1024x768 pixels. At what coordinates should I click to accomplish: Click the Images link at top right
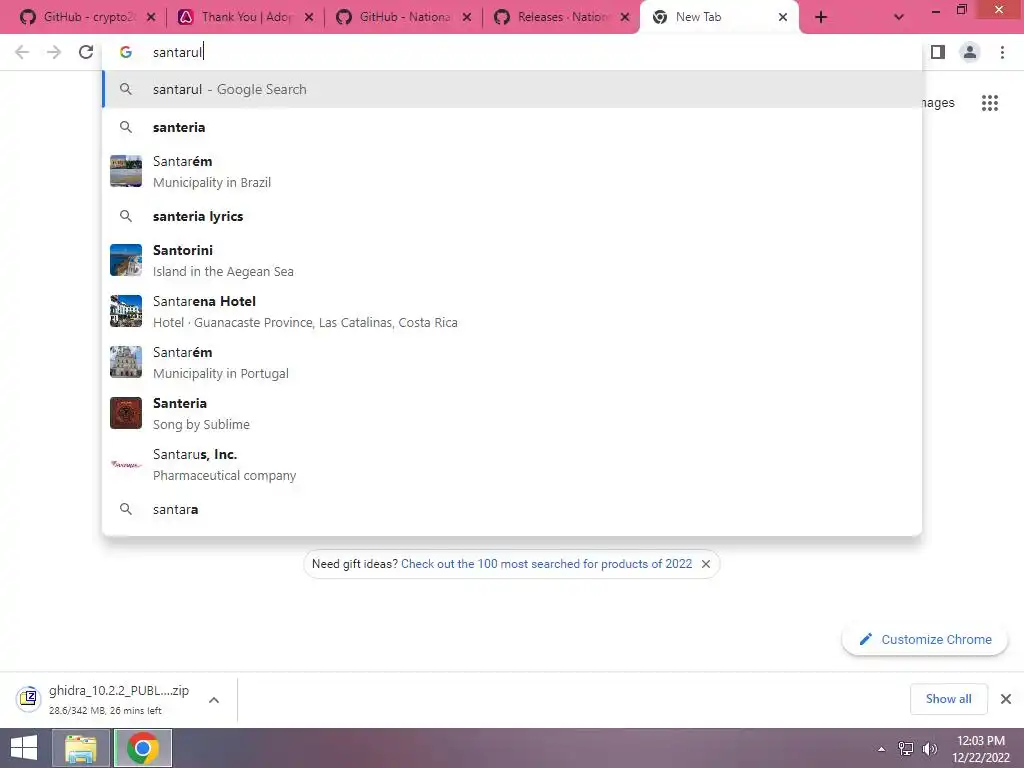pyautogui.click(x=938, y=103)
